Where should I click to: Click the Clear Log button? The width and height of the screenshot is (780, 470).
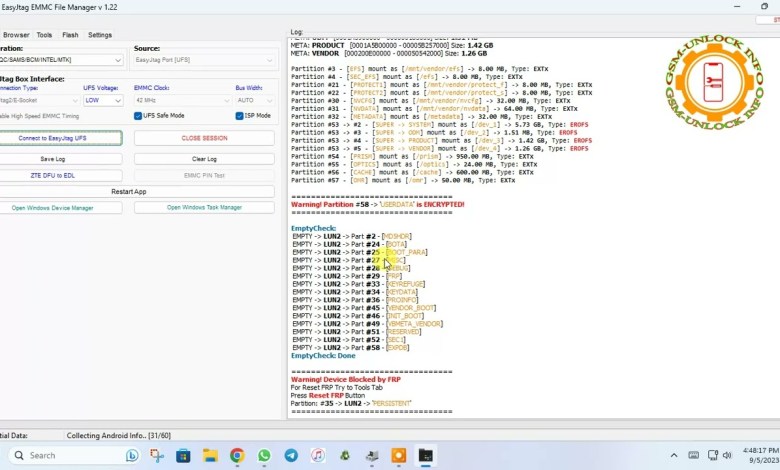(x=204, y=159)
